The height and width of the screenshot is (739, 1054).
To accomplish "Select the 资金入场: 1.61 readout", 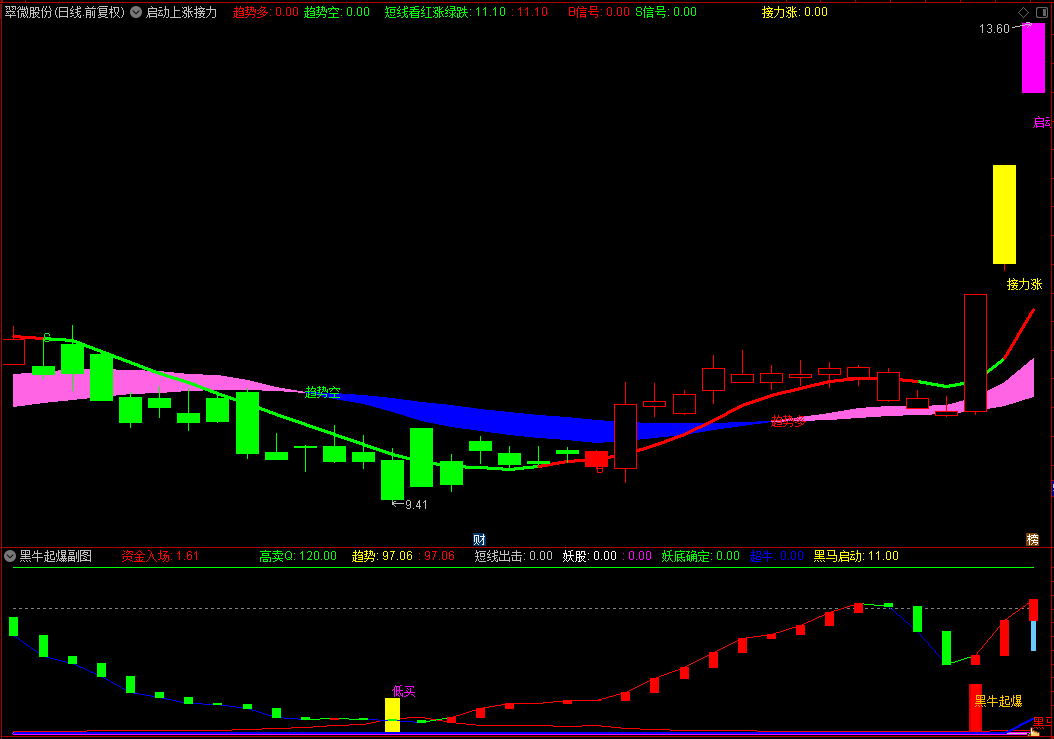I will 160,556.
